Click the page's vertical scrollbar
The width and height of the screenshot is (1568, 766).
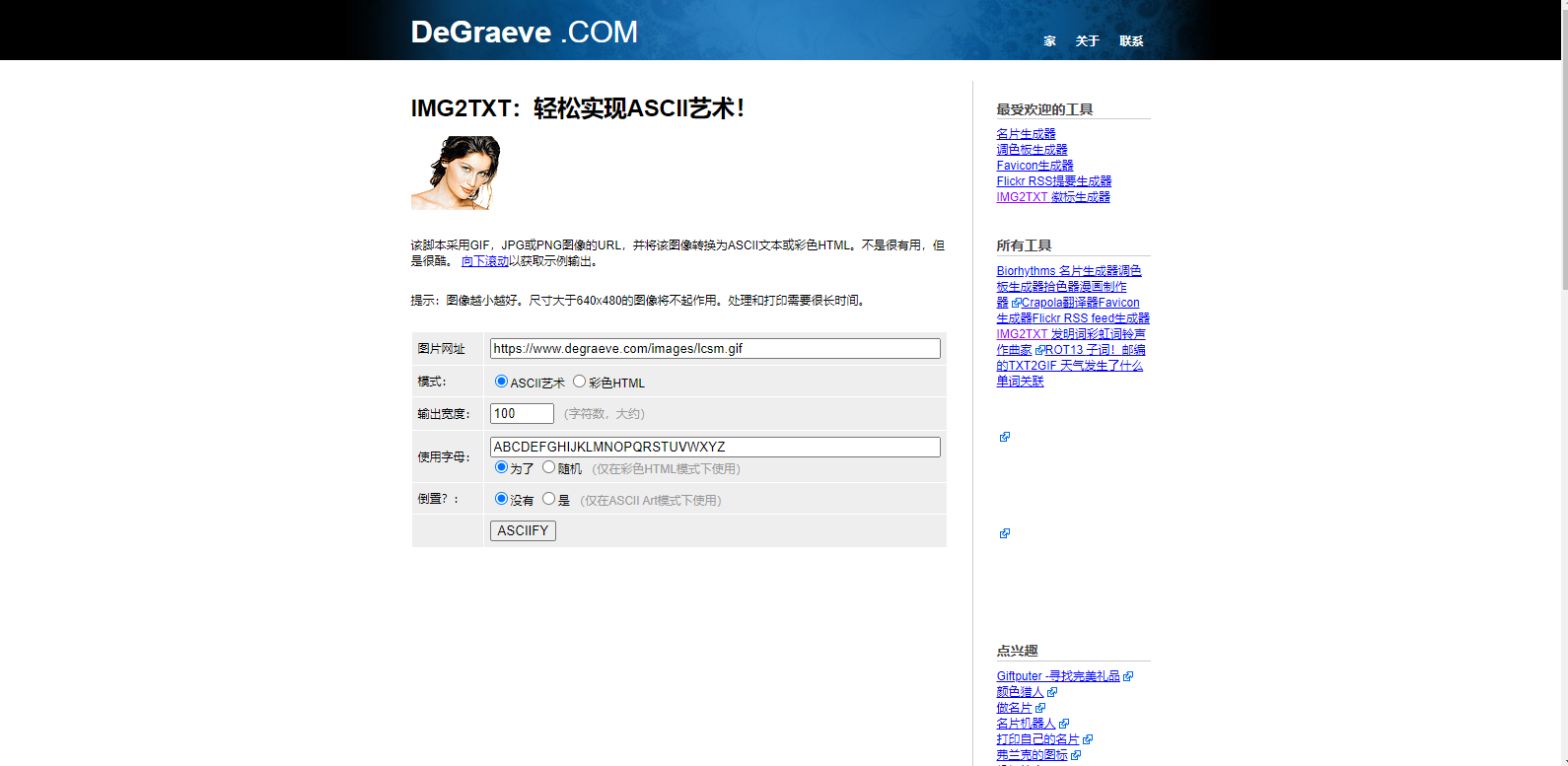1564,148
